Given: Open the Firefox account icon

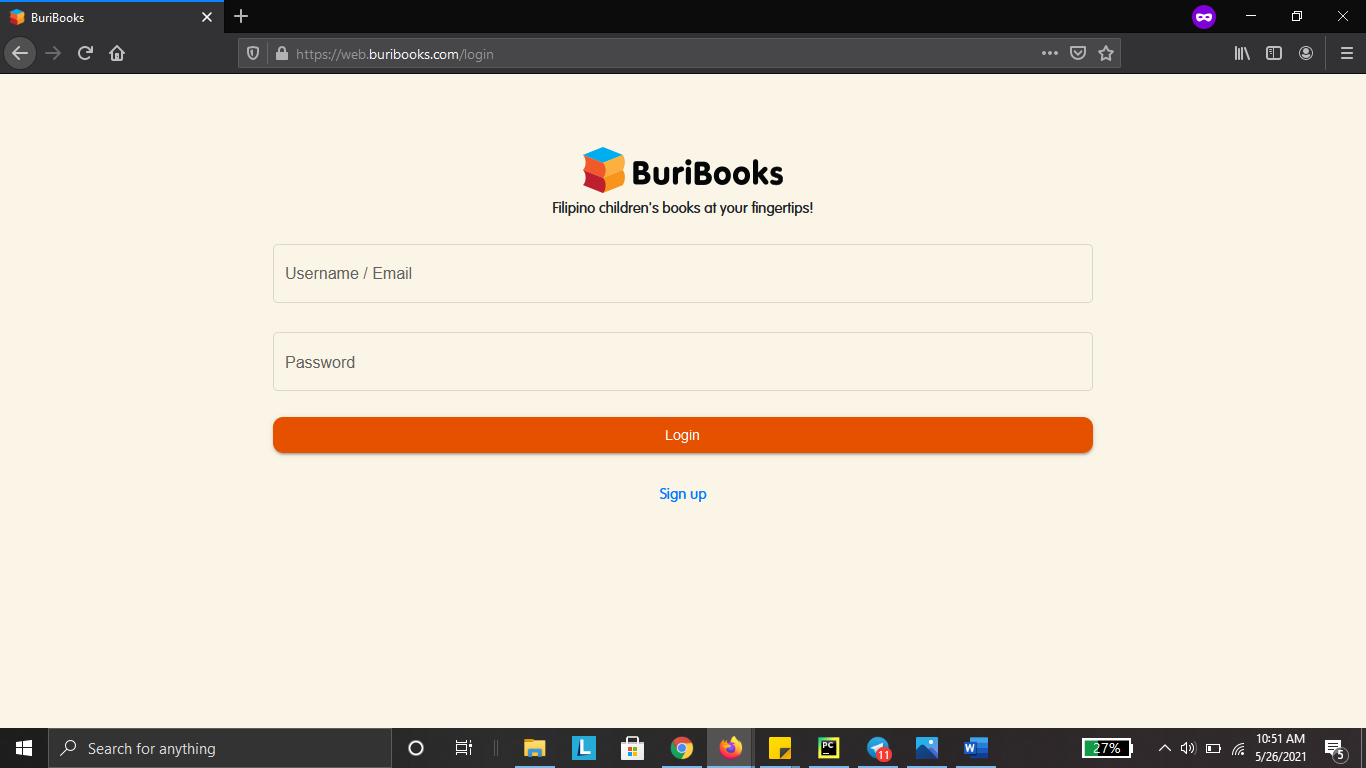Looking at the screenshot, I should click(x=1306, y=54).
